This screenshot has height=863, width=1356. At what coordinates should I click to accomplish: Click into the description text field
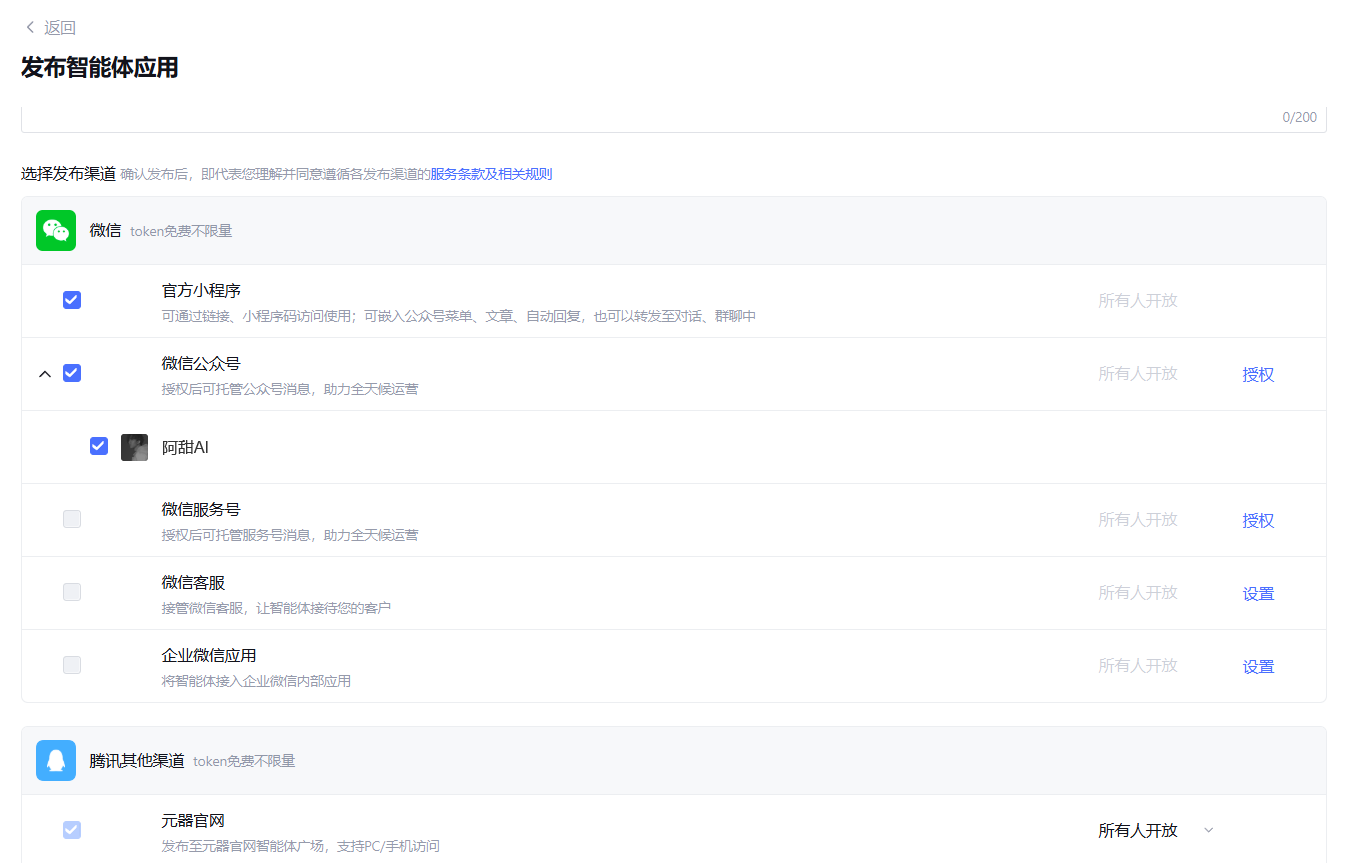pyautogui.click(x=674, y=118)
